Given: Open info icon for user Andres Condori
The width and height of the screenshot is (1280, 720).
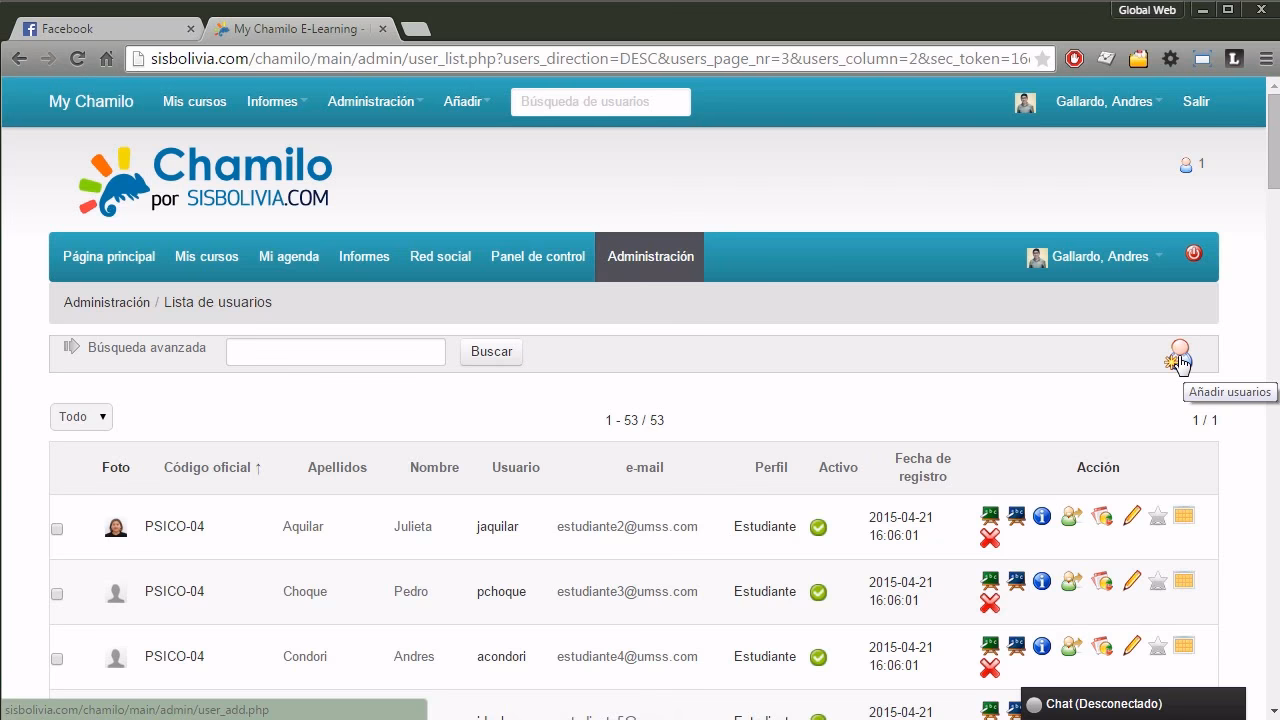Looking at the screenshot, I should (x=1042, y=646).
